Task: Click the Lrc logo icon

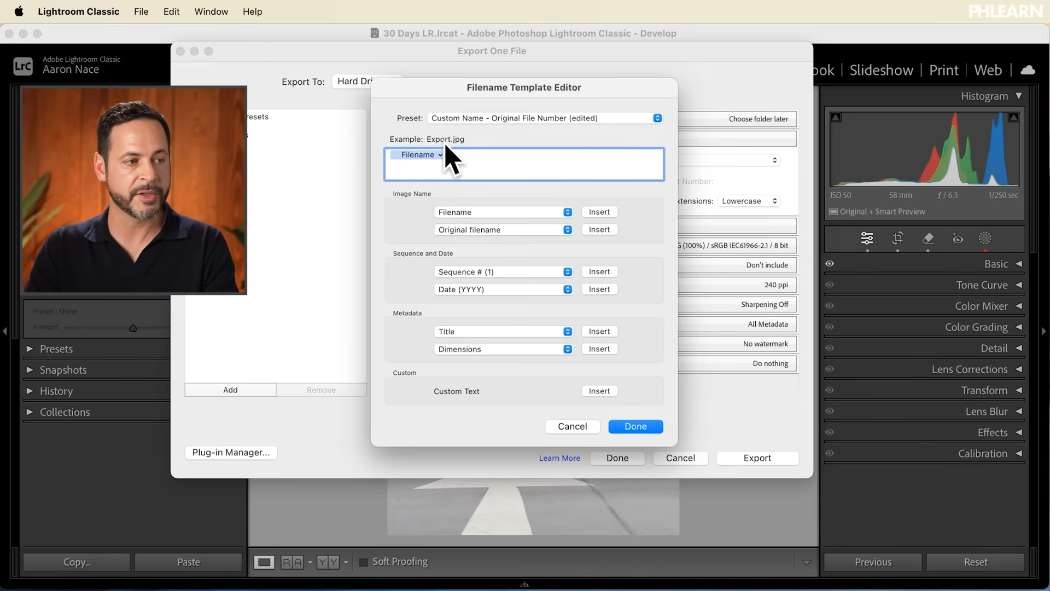Action: [23, 66]
